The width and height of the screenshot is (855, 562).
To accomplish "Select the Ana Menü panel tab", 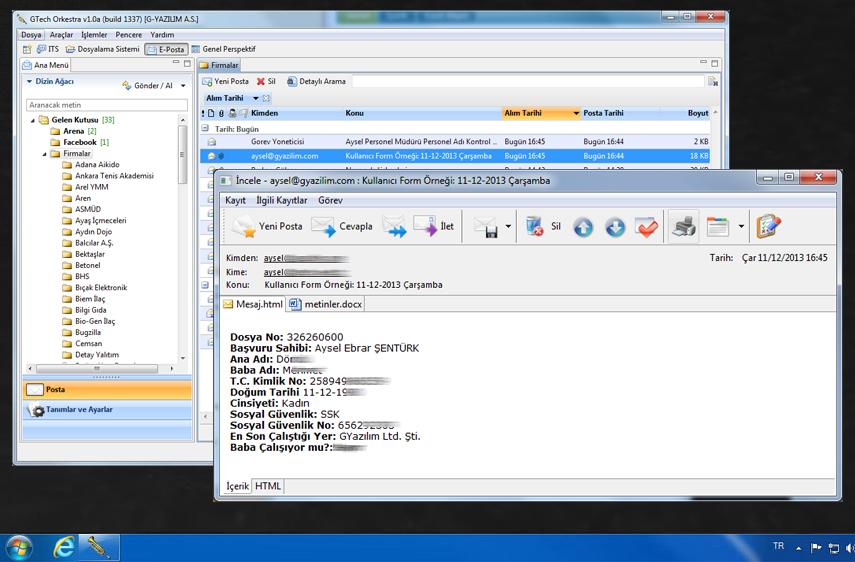I will 46,65.
